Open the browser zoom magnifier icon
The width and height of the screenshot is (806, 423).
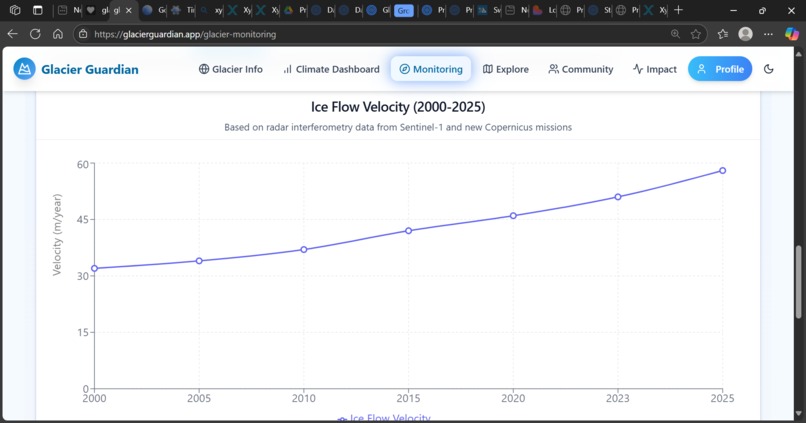[675, 34]
